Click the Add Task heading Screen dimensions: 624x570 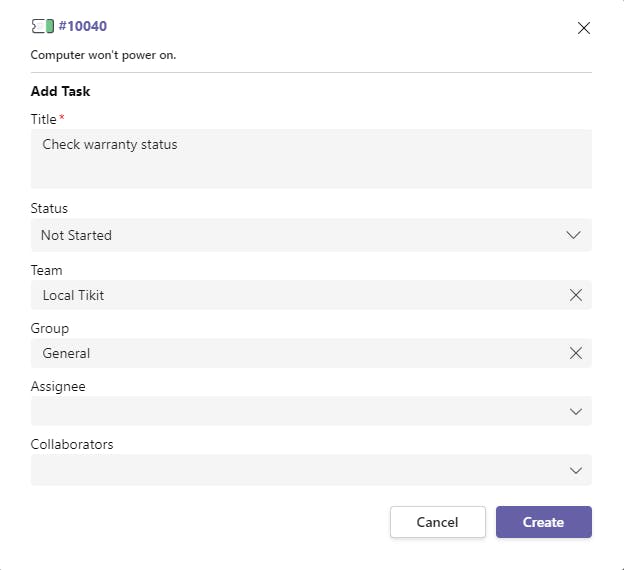coord(61,91)
